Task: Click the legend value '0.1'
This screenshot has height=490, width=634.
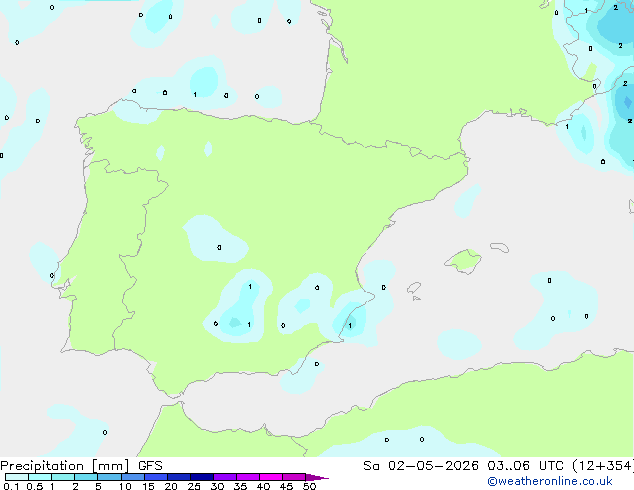Action: pyautogui.click(x=11, y=486)
